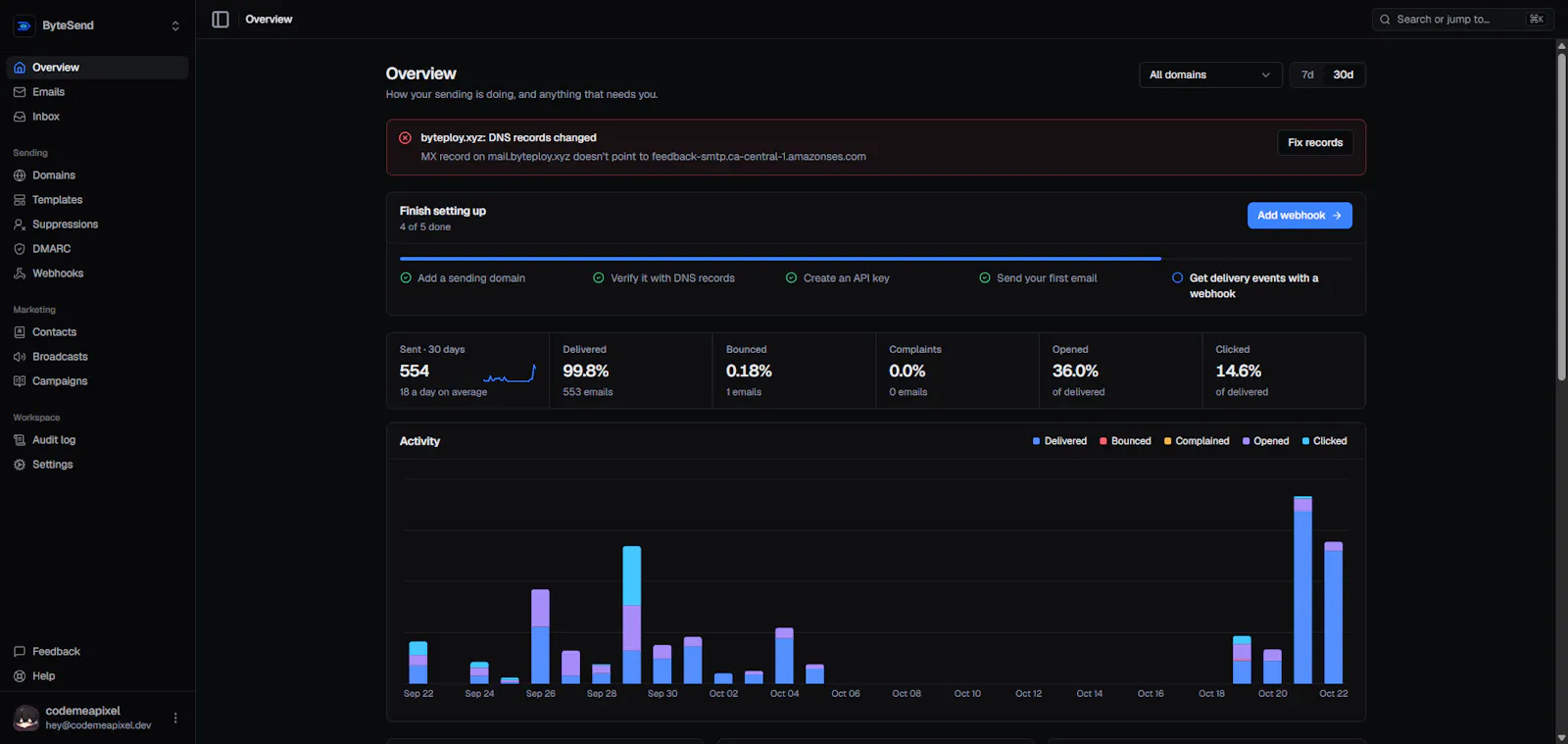1568x744 pixels.
Task: Open DMARC in the sidebar
Action: 97,249
